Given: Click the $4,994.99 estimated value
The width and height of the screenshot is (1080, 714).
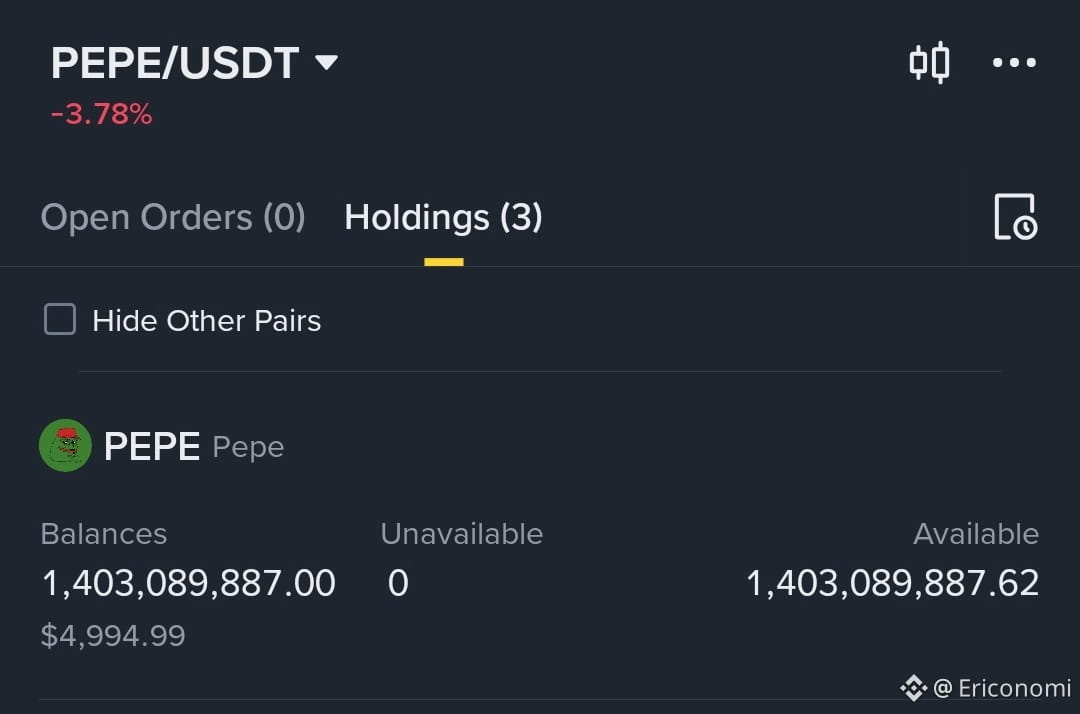Looking at the screenshot, I should [113, 636].
